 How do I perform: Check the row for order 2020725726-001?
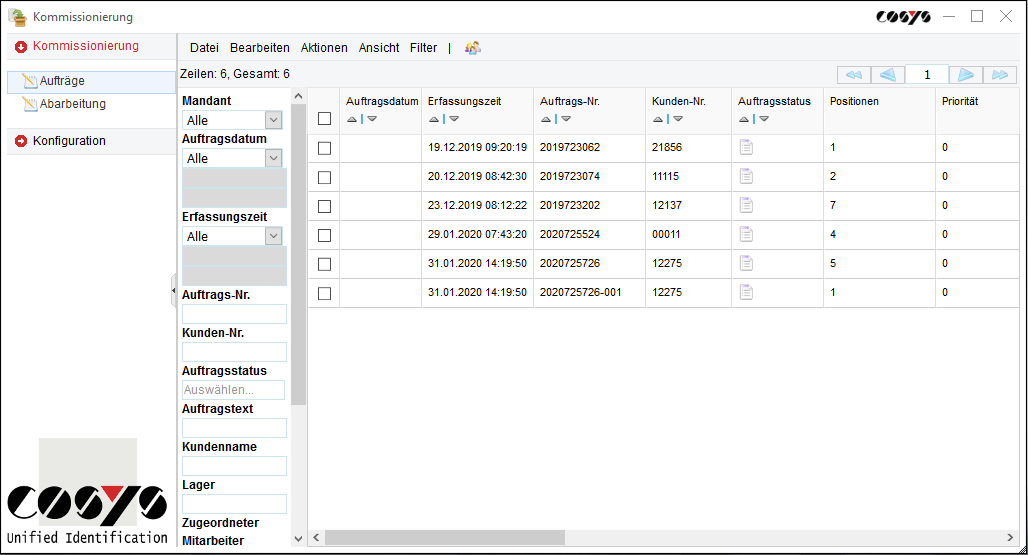point(324,293)
